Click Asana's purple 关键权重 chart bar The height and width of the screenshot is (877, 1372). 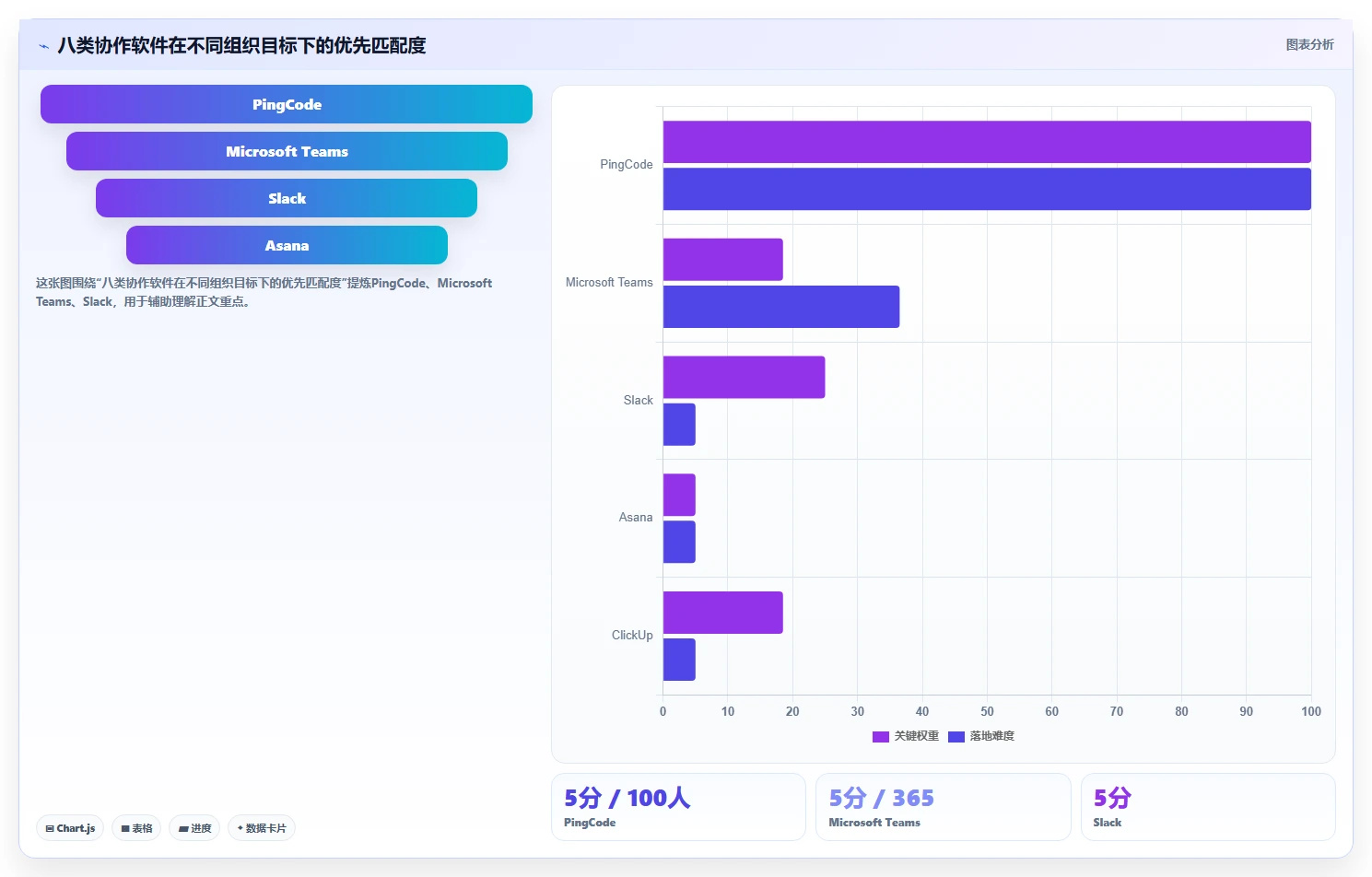[x=679, y=495]
